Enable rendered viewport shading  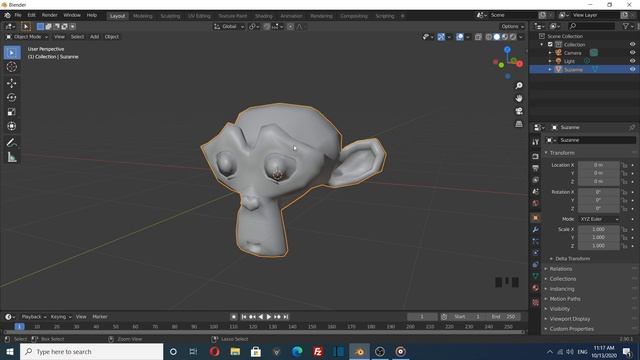(513, 37)
